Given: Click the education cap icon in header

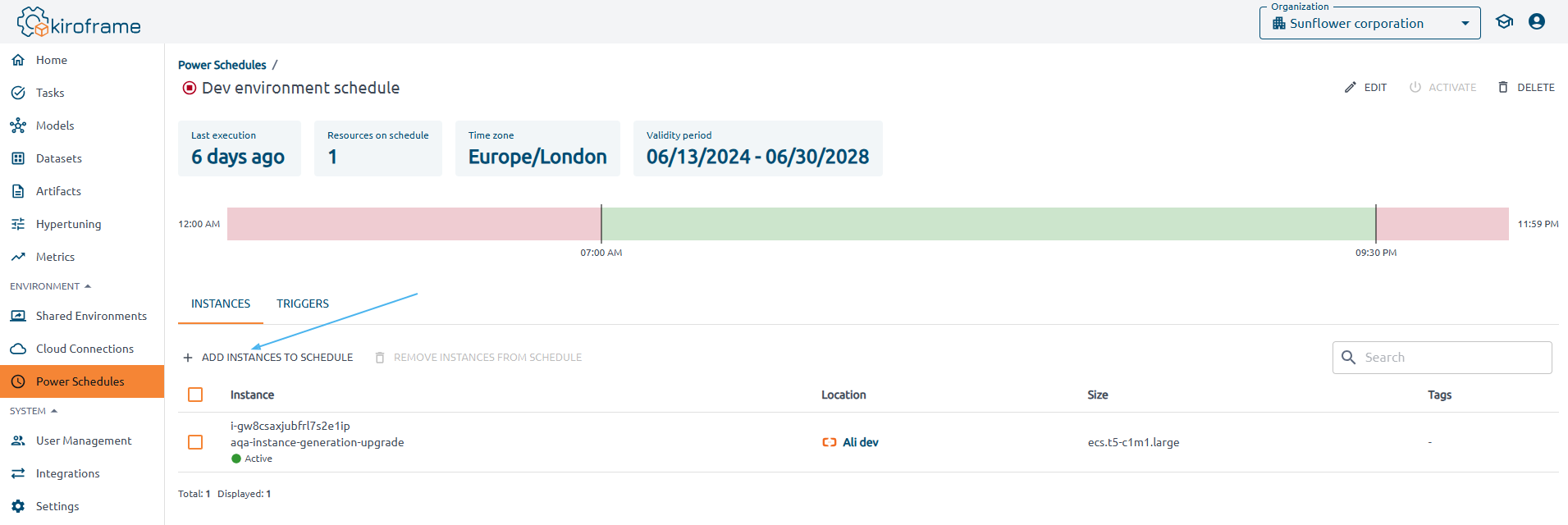Looking at the screenshot, I should [x=1505, y=21].
